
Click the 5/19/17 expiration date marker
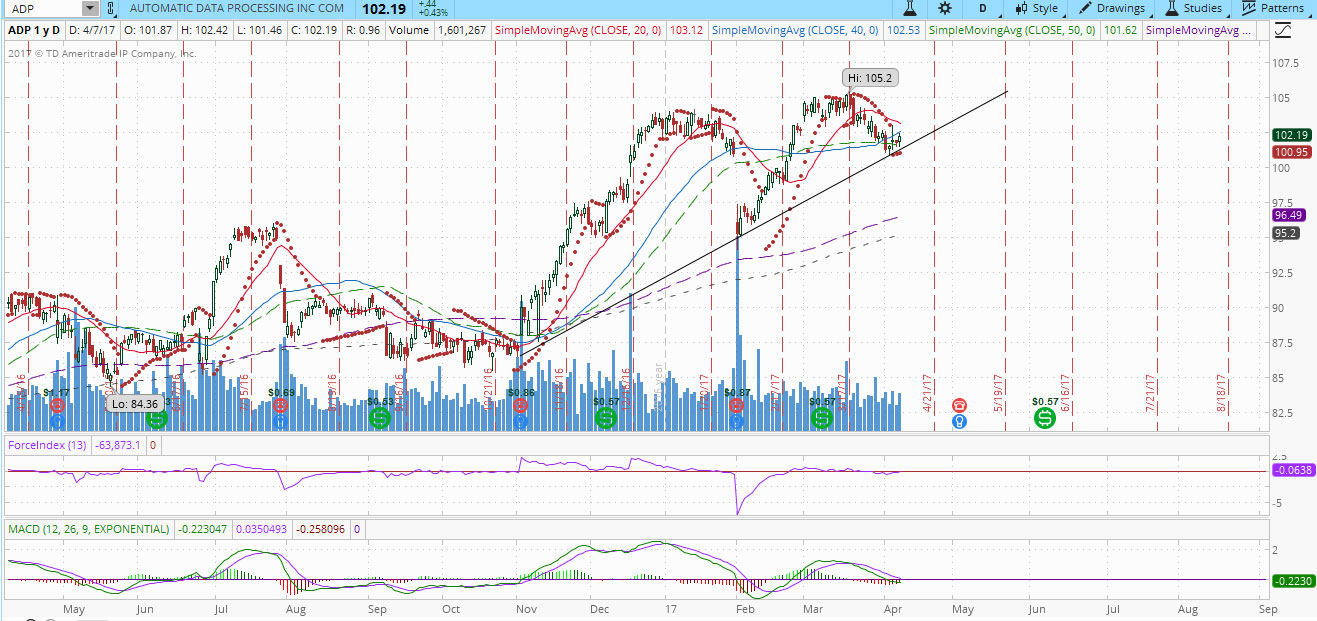[998, 393]
